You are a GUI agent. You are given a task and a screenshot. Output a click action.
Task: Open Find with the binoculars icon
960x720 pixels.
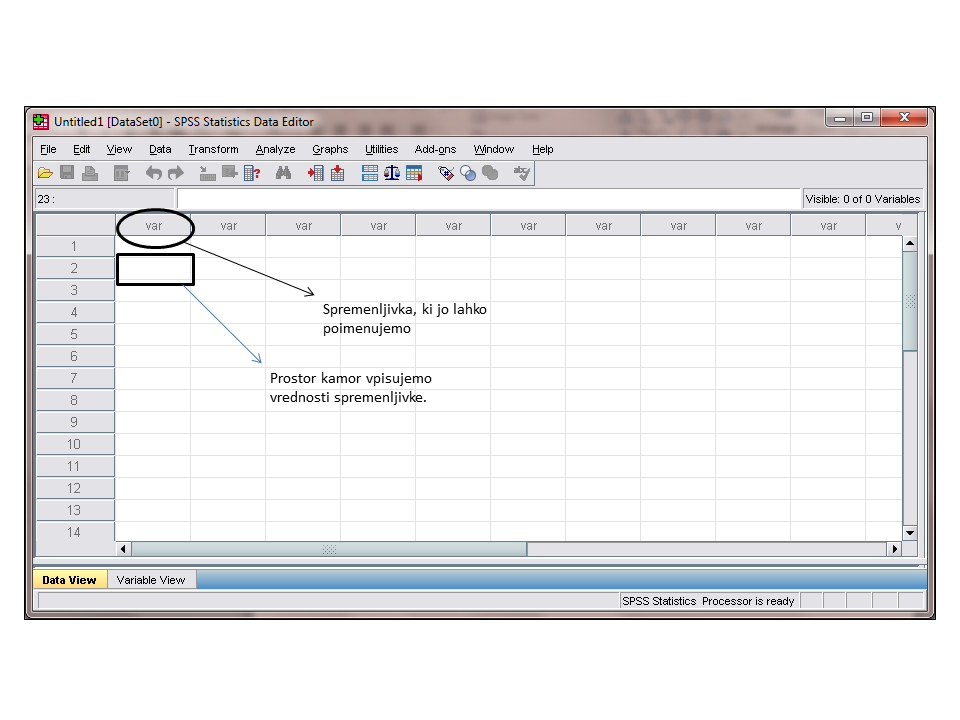pyautogui.click(x=283, y=173)
